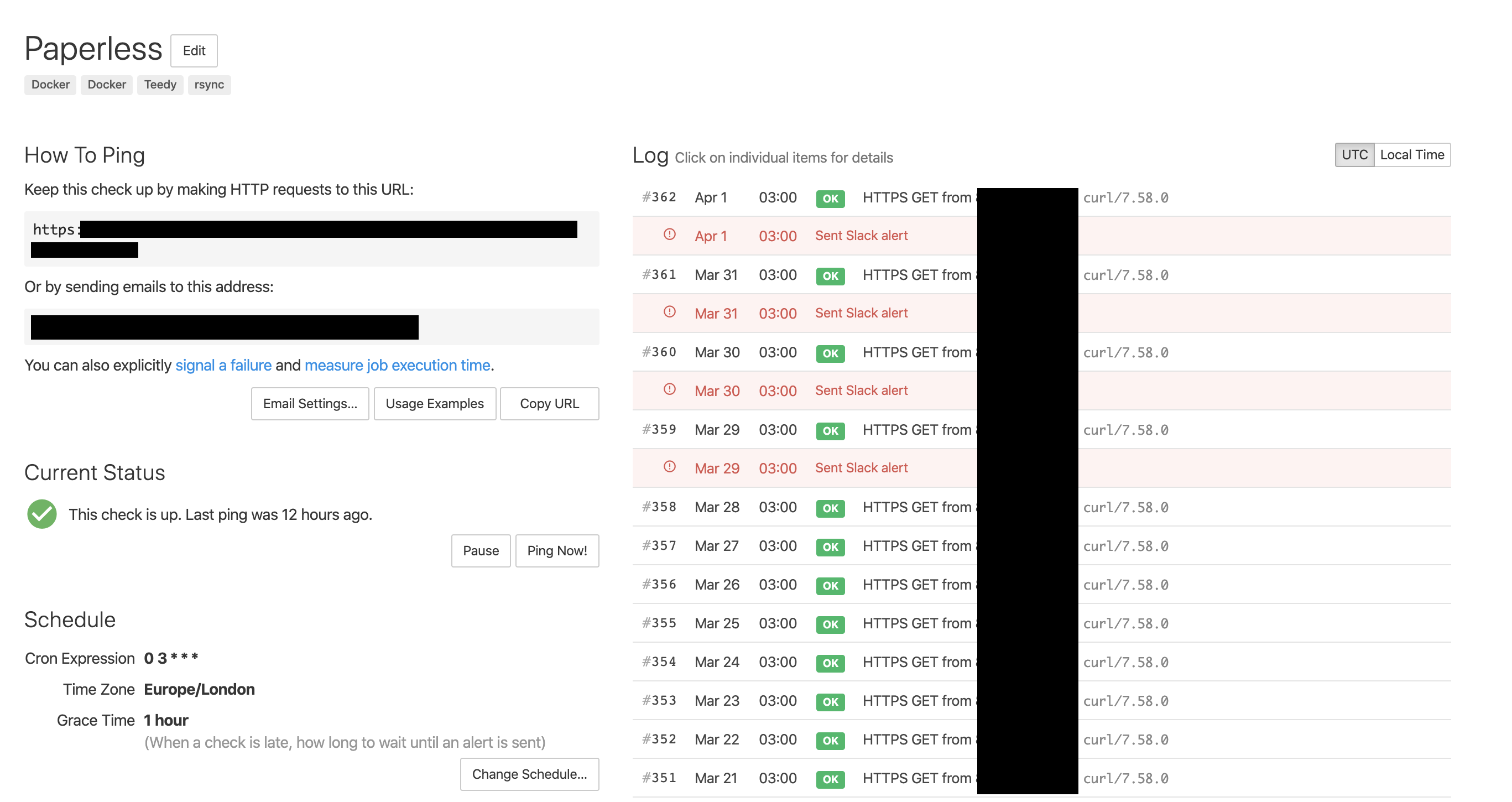The height and width of the screenshot is (802, 1512).
Task: Click the OK badge on ping #351
Action: (x=830, y=779)
